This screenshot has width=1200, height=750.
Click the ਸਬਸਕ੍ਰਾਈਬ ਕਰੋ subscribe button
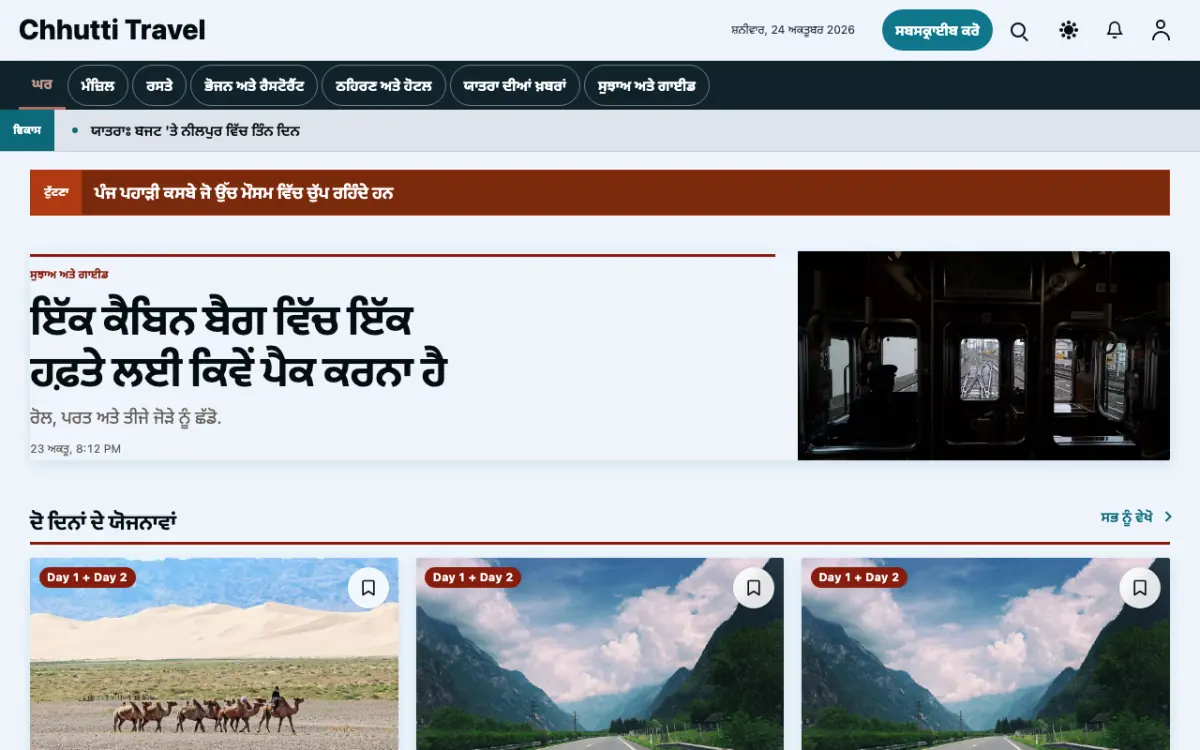tap(937, 30)
